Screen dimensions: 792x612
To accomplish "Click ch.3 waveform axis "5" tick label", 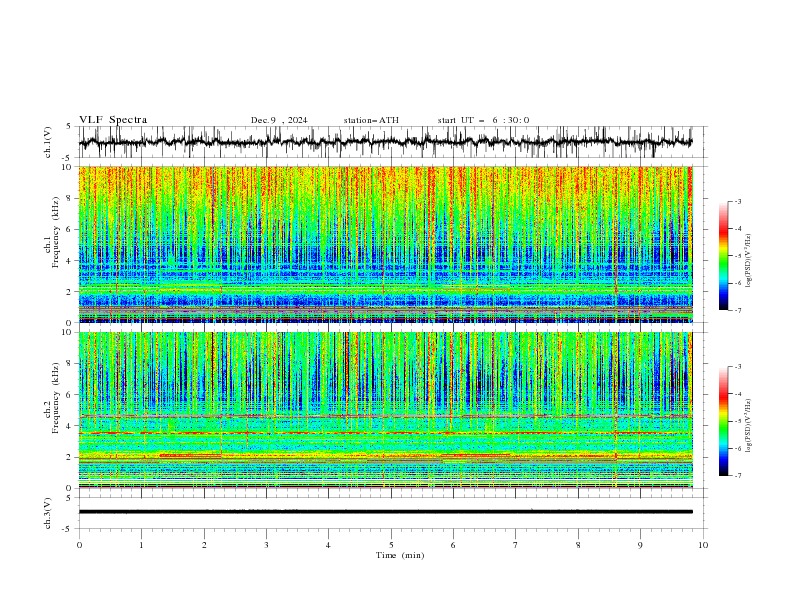I will pos(70,498).
